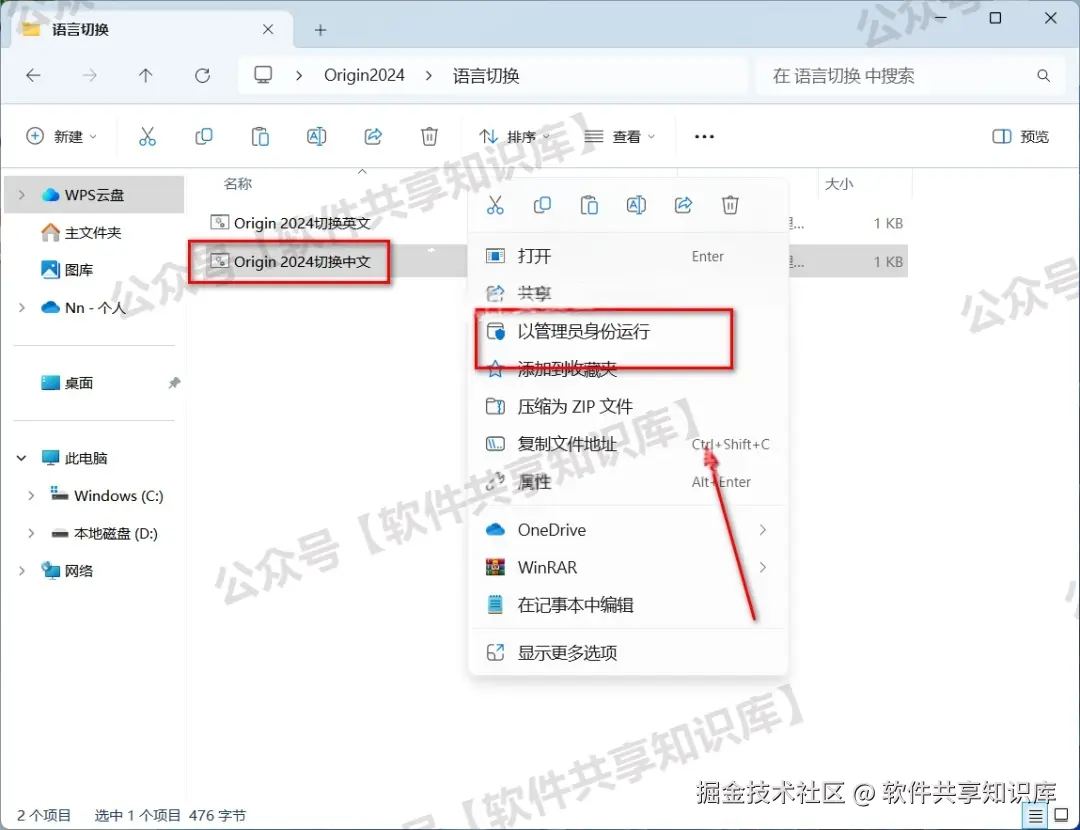The height and width of the screenshot is (830, 1080).
Task: Sort by the 大小 column header
Action: click(839, 184)
